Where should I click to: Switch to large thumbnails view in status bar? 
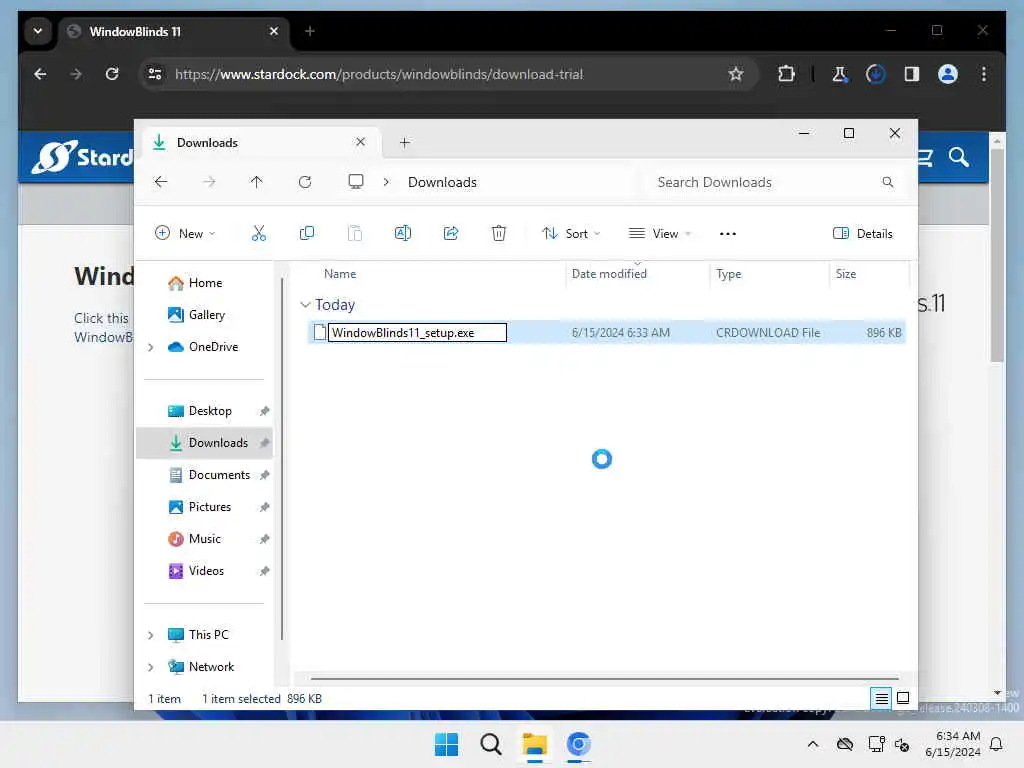pyautogui.click(x=903, y=698)
